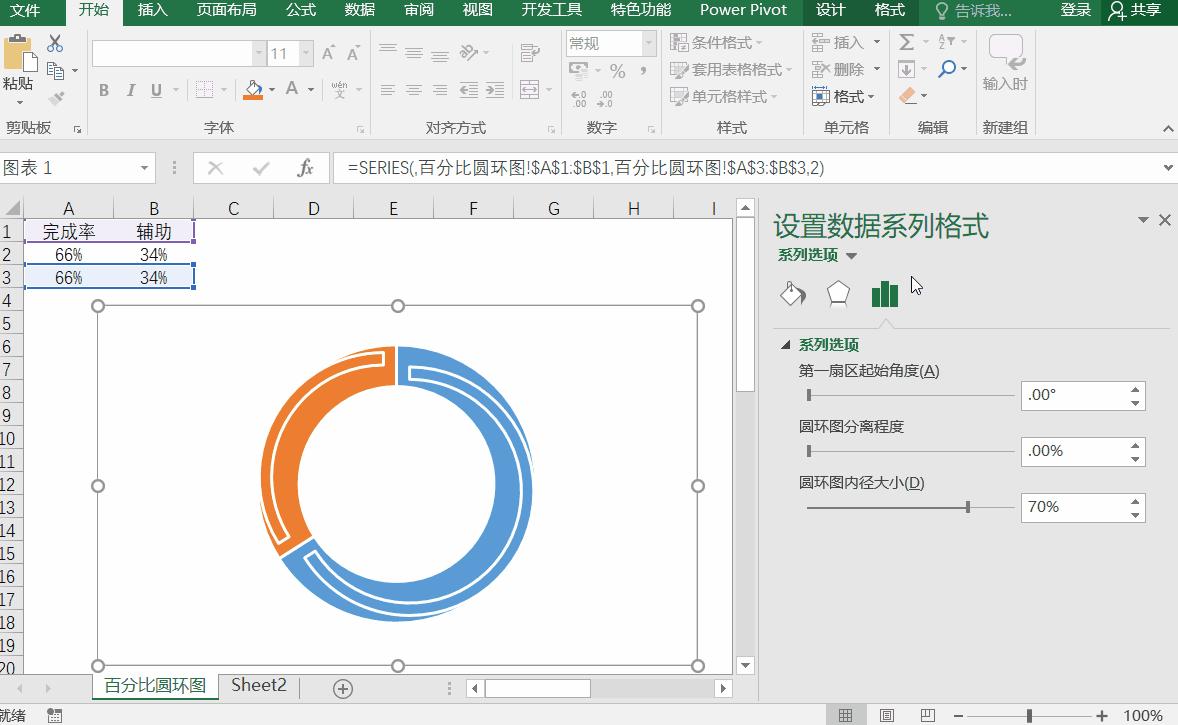Image resolution: width=1178 pixels, height=725 pixels.
Task: Click the 登录 sign-in link
Action: click(1075, 11)
